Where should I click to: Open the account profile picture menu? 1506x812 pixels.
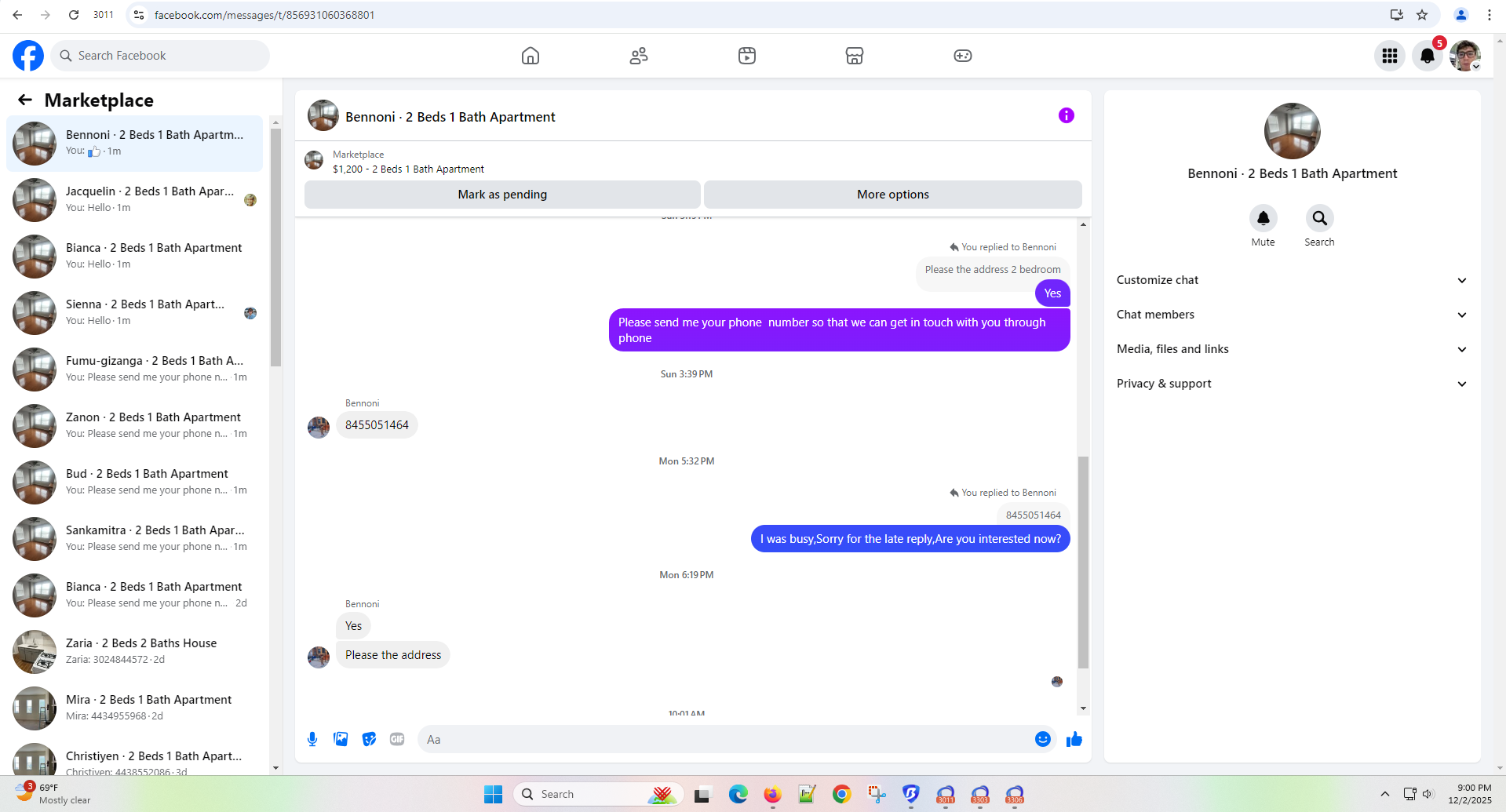(x=1465, y=56)
